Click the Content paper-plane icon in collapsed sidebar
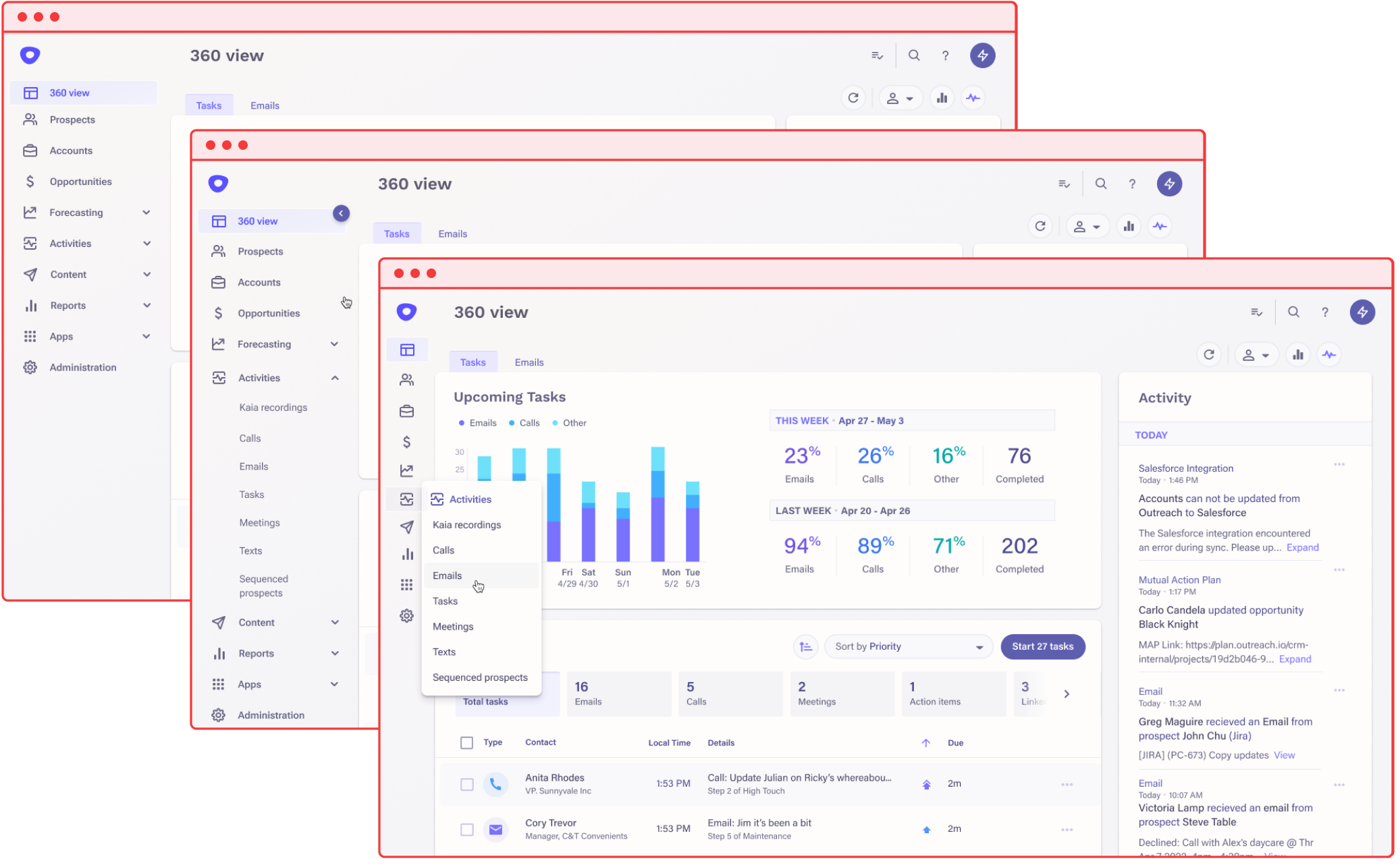Viewport: 1400px width, 867px height. 406,527
